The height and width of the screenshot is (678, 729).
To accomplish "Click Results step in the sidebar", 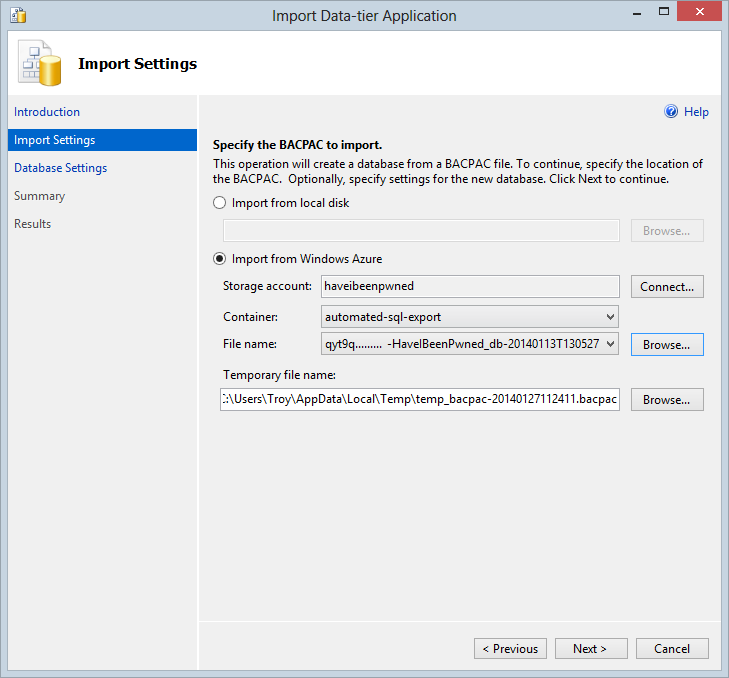I will [x=33, y=224].
